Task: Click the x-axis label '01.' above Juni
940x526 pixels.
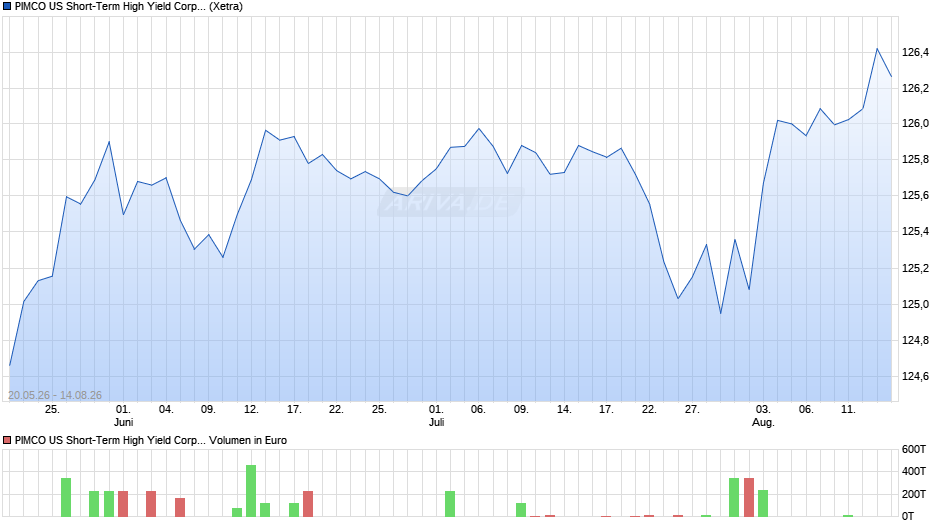Action: click(123, 410)
